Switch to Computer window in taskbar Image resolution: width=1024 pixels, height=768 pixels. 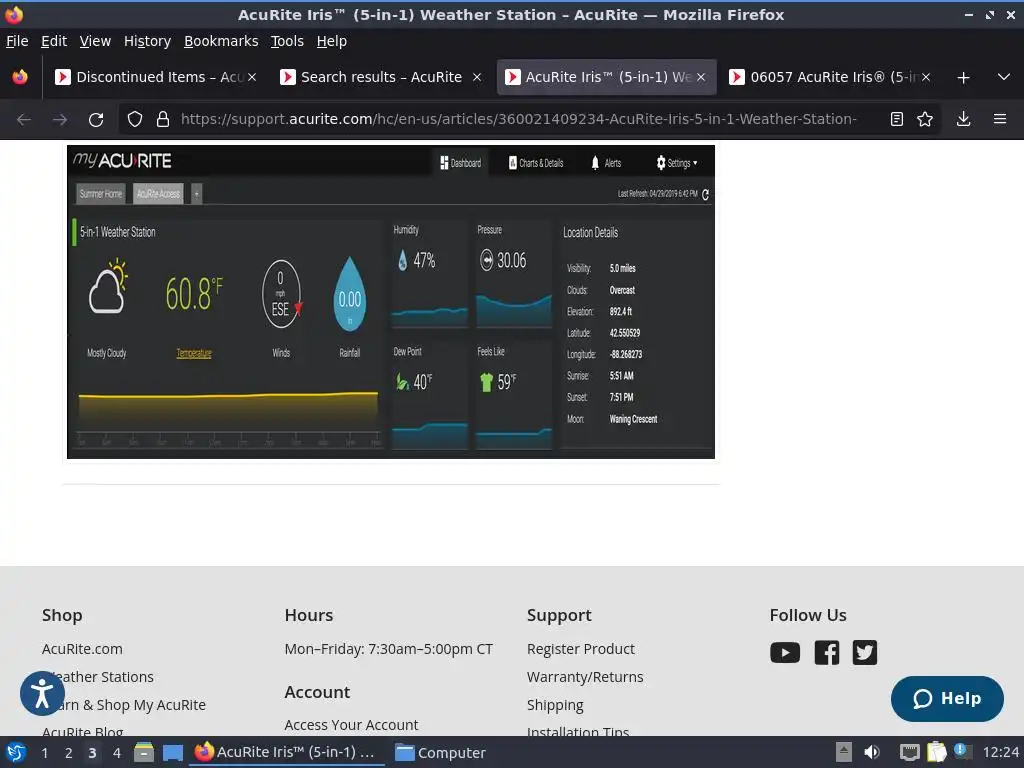[x=441, y=753]
